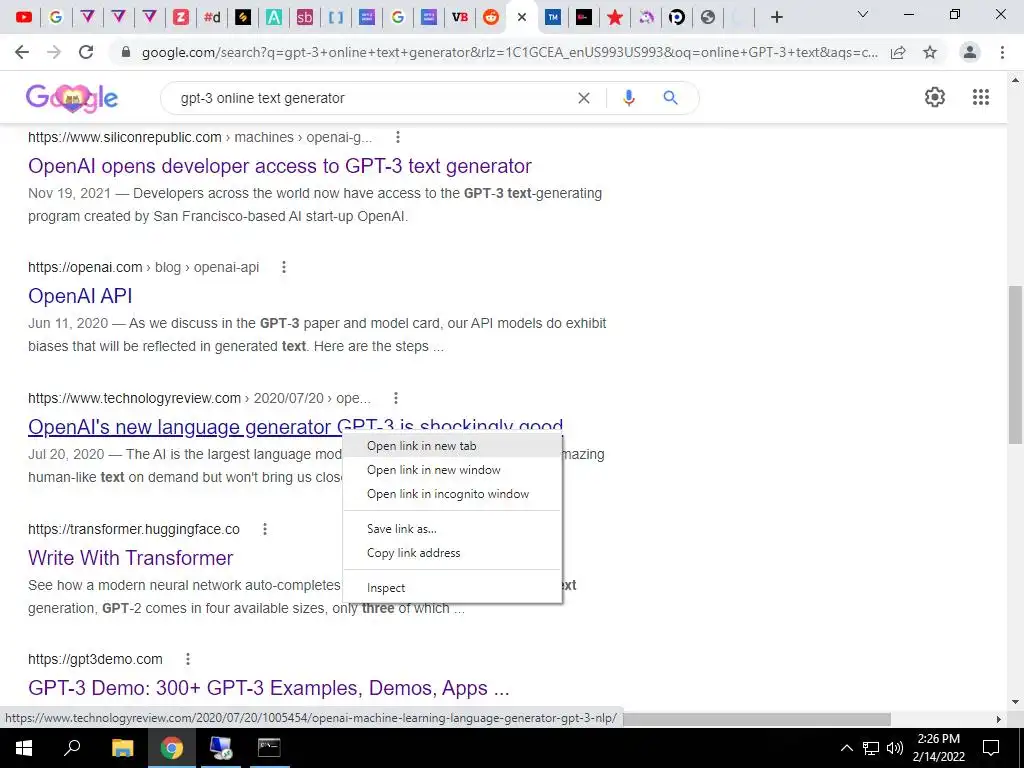Go forward with the forward arrow
Viewport: 1024px width, 768px height.
(54, 52)
